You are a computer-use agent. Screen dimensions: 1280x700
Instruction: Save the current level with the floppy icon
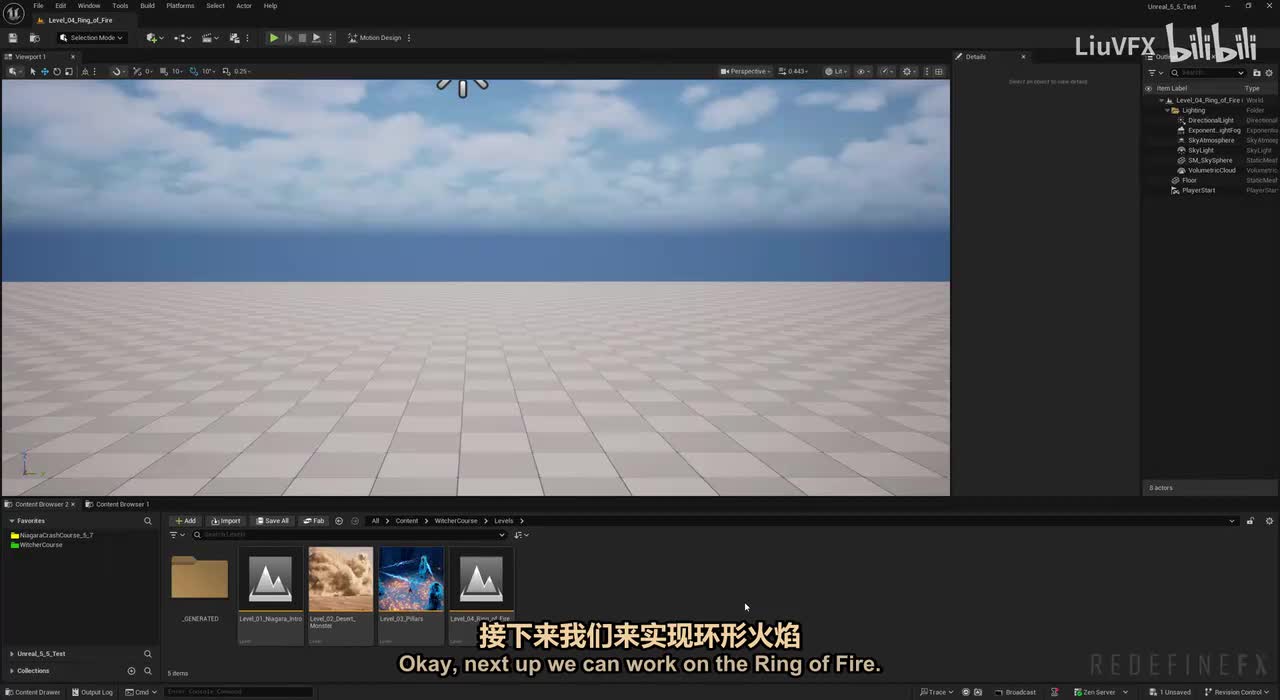13,38
